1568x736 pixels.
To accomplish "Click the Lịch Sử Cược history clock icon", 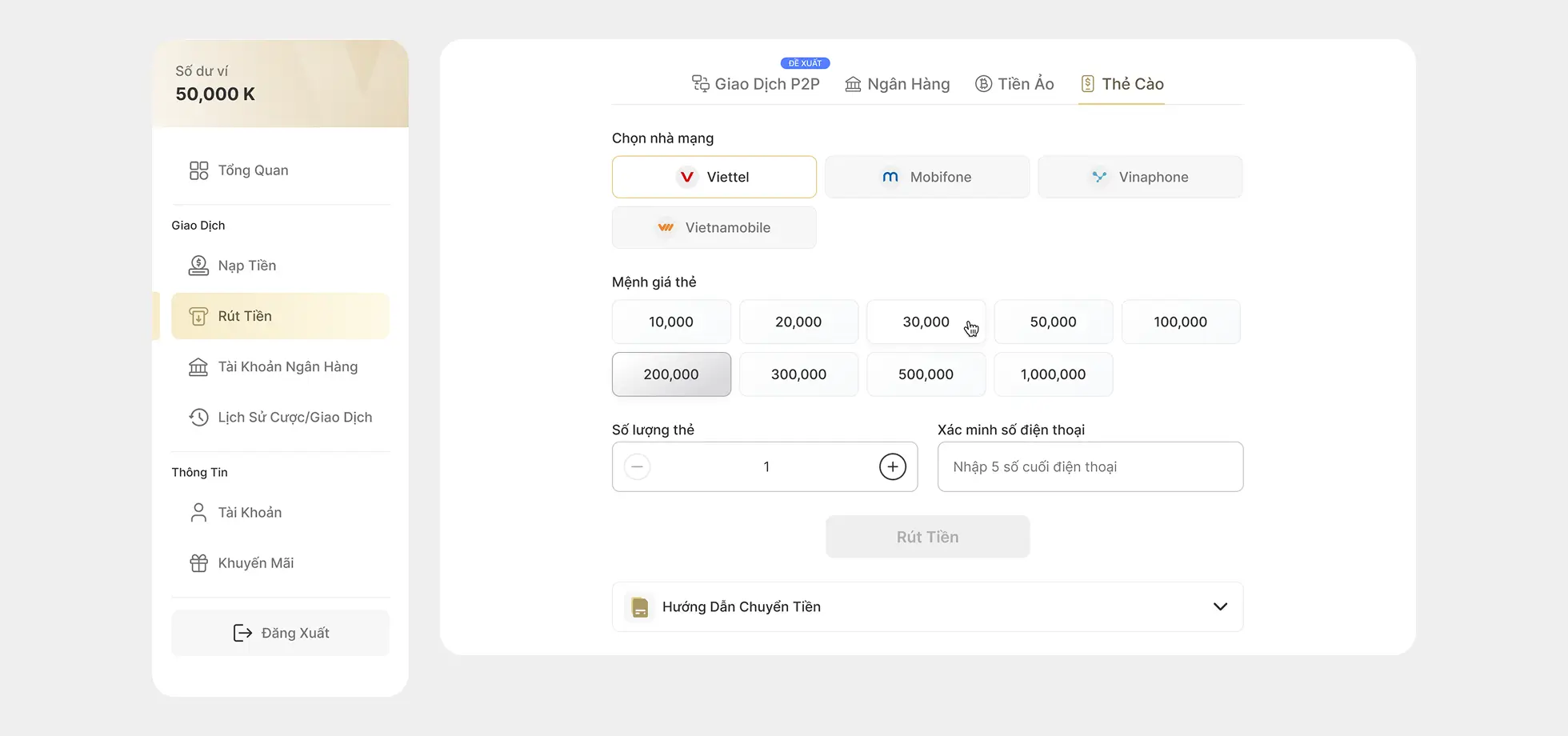I will 198,417.
